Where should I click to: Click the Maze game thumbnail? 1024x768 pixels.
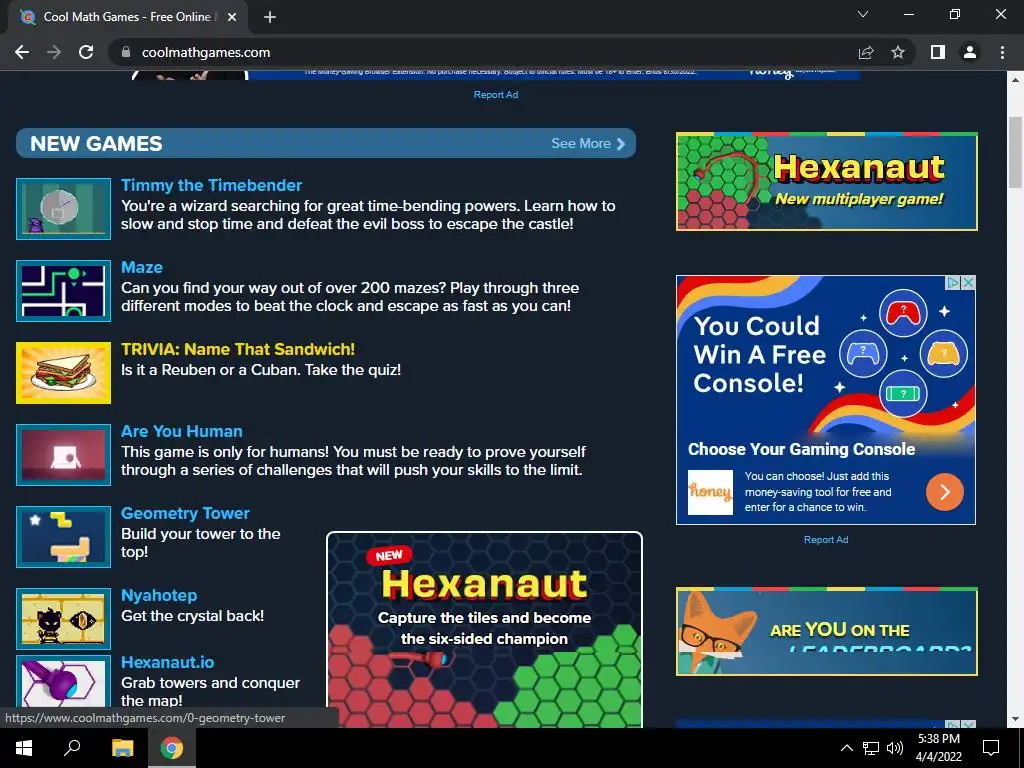click(x=63, y=291)
